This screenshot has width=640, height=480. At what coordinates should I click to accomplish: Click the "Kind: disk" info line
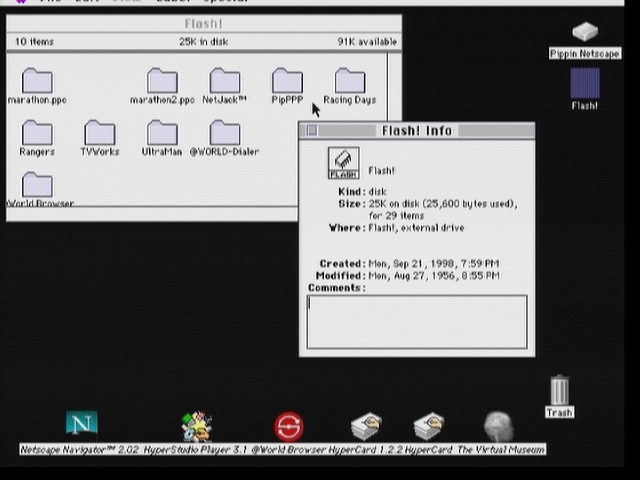coord(362,191)
